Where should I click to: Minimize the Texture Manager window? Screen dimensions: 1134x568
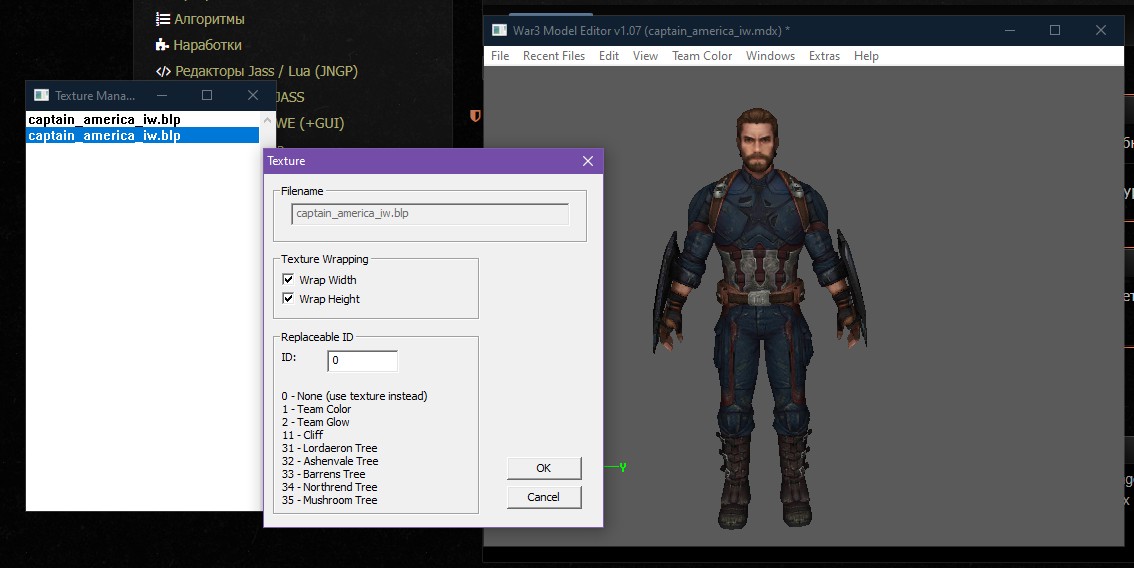click(x=162, y=95)
